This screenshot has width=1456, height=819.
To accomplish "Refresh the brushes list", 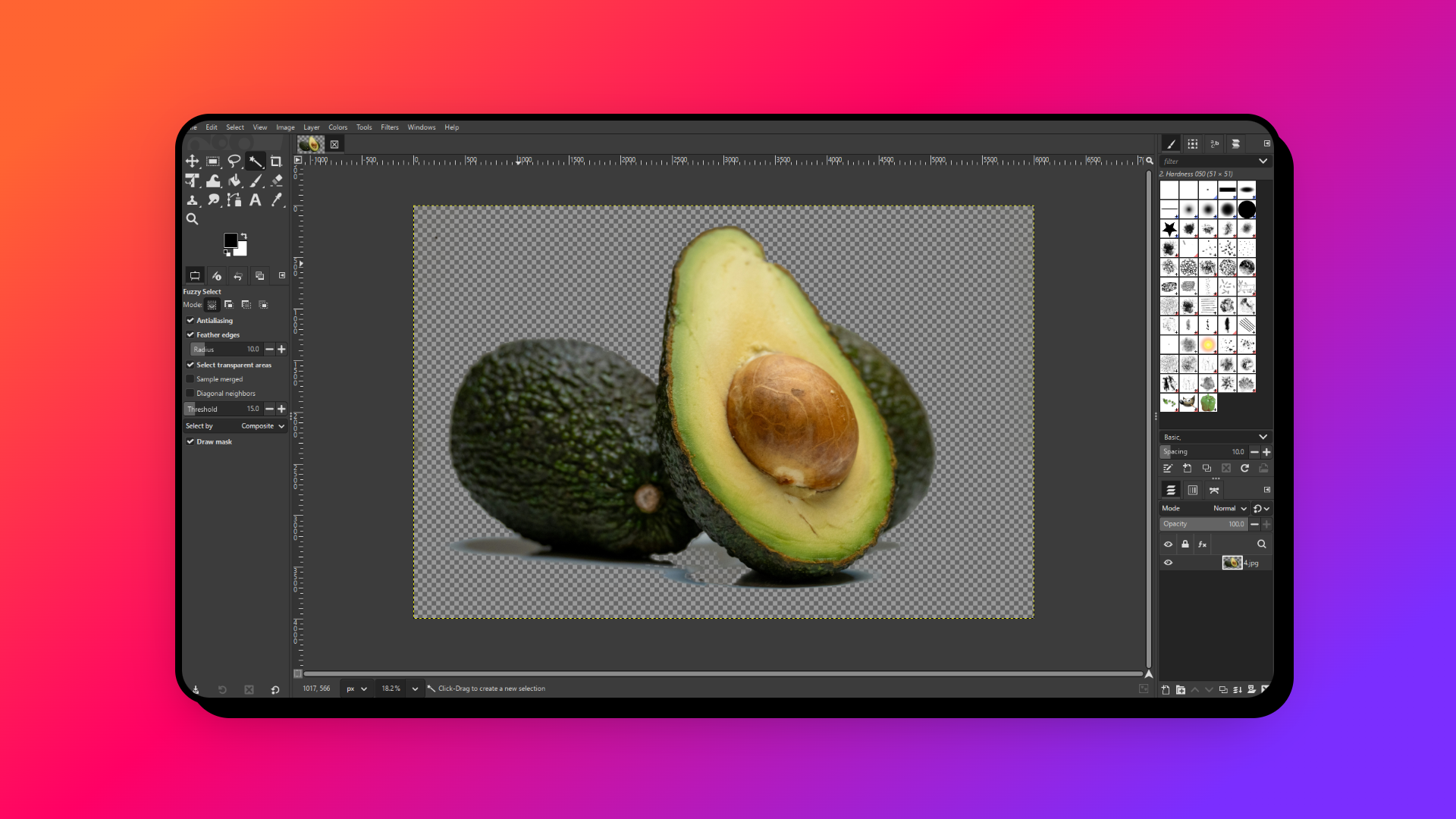I will [1244, 469].
